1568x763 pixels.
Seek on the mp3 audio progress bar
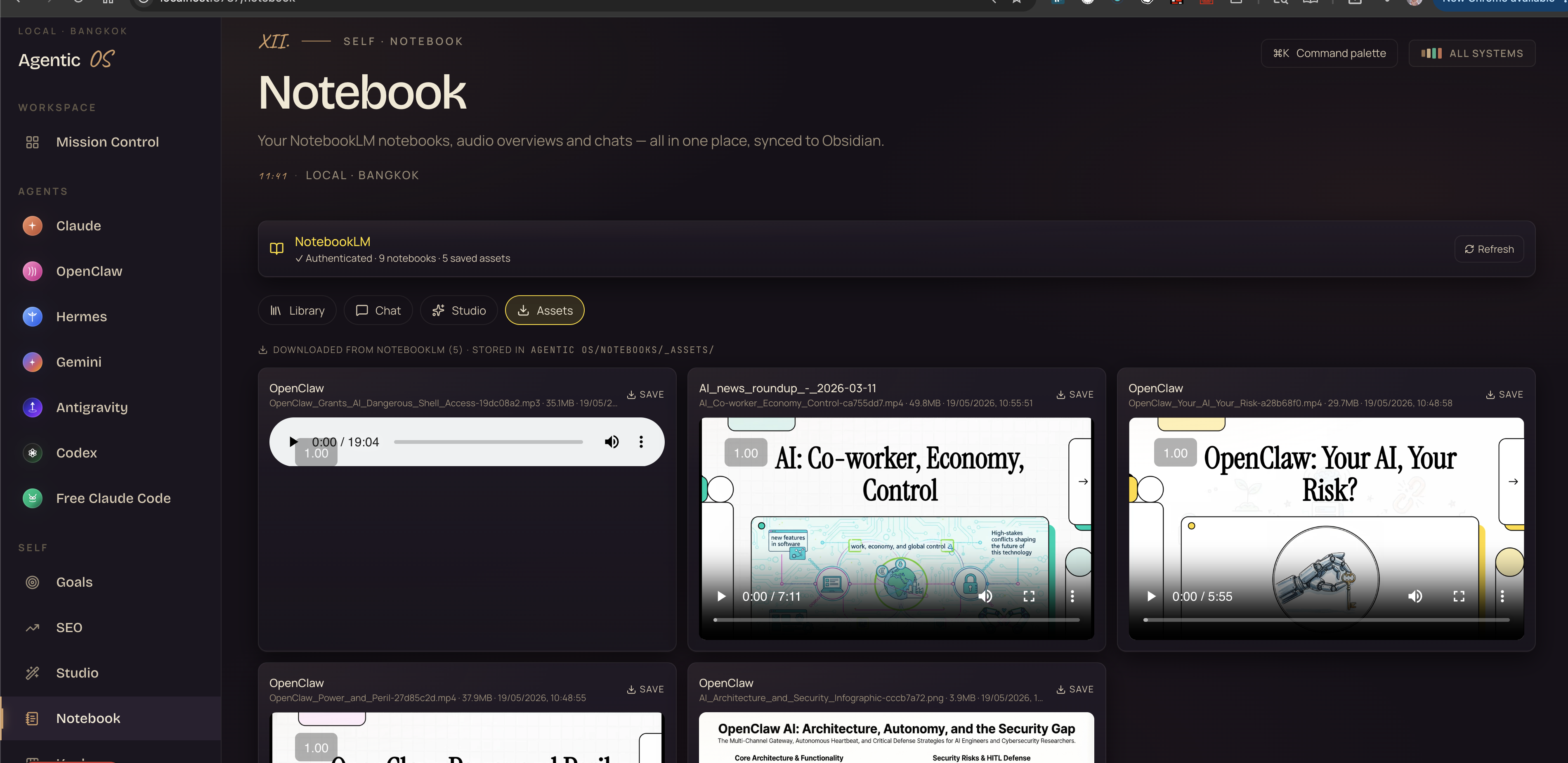pos(488,442)
